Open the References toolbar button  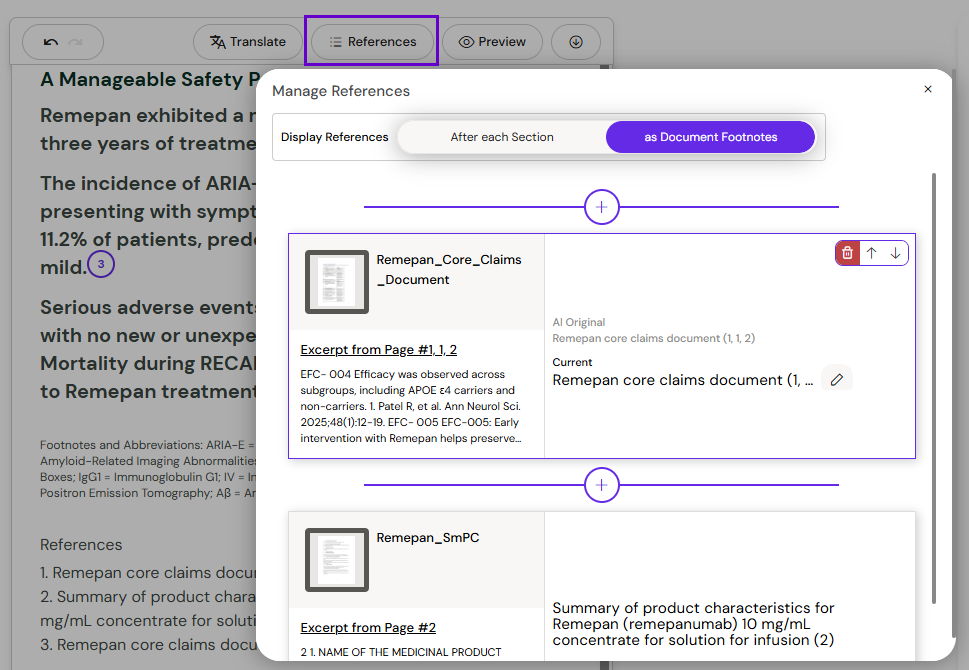[x=373, y=42]
